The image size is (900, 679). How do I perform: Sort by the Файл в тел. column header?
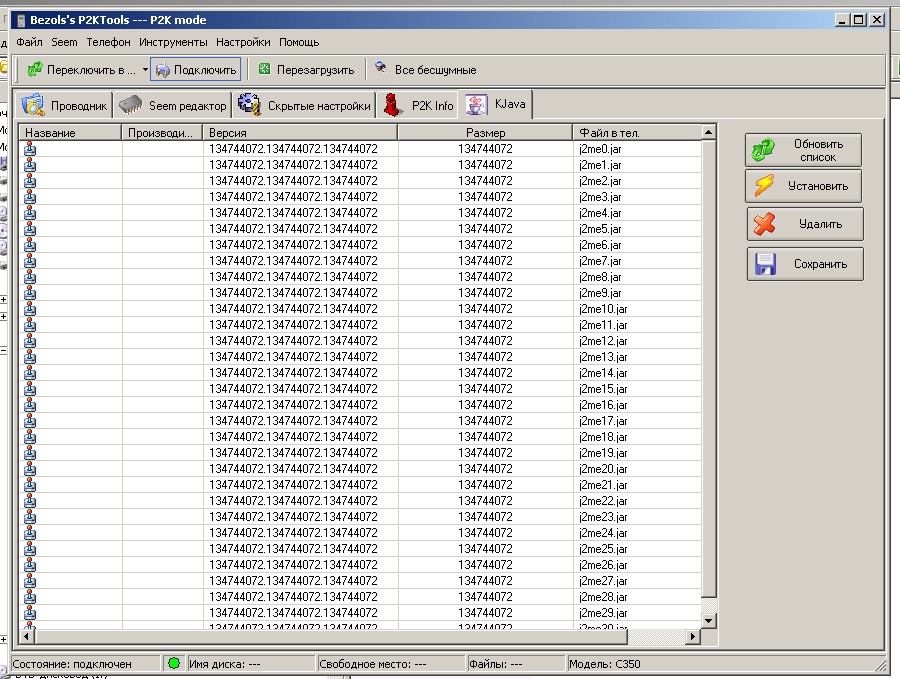point(637,133)
